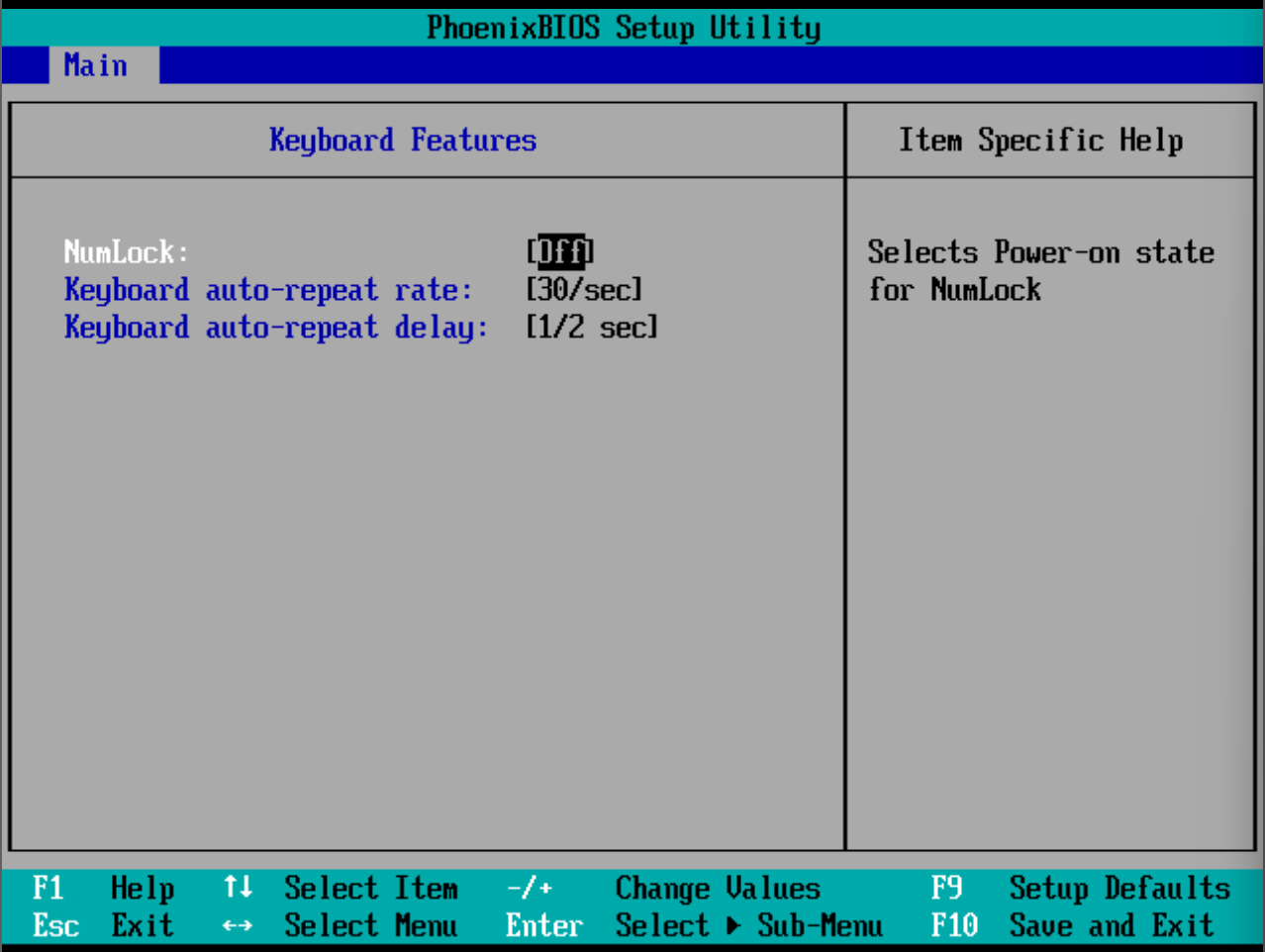Click F1 Help in the footer
The image size is (1265, 952).
tap(103, 888)
